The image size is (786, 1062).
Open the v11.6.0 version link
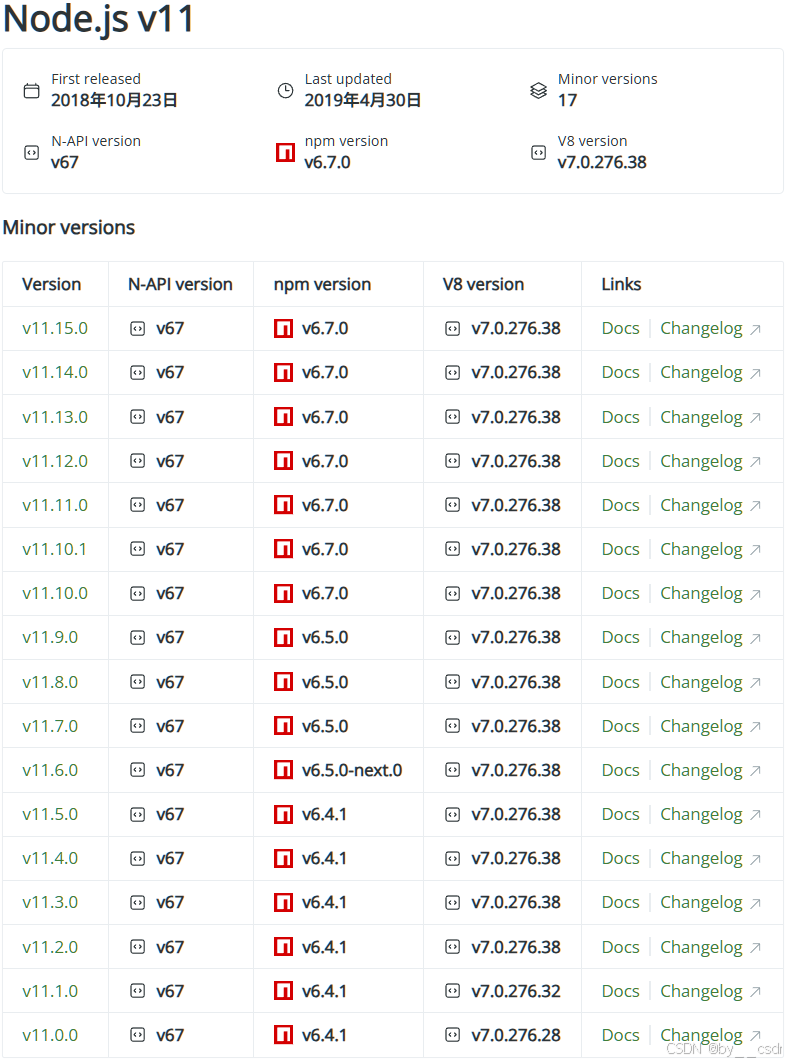[x=50, y=770]
